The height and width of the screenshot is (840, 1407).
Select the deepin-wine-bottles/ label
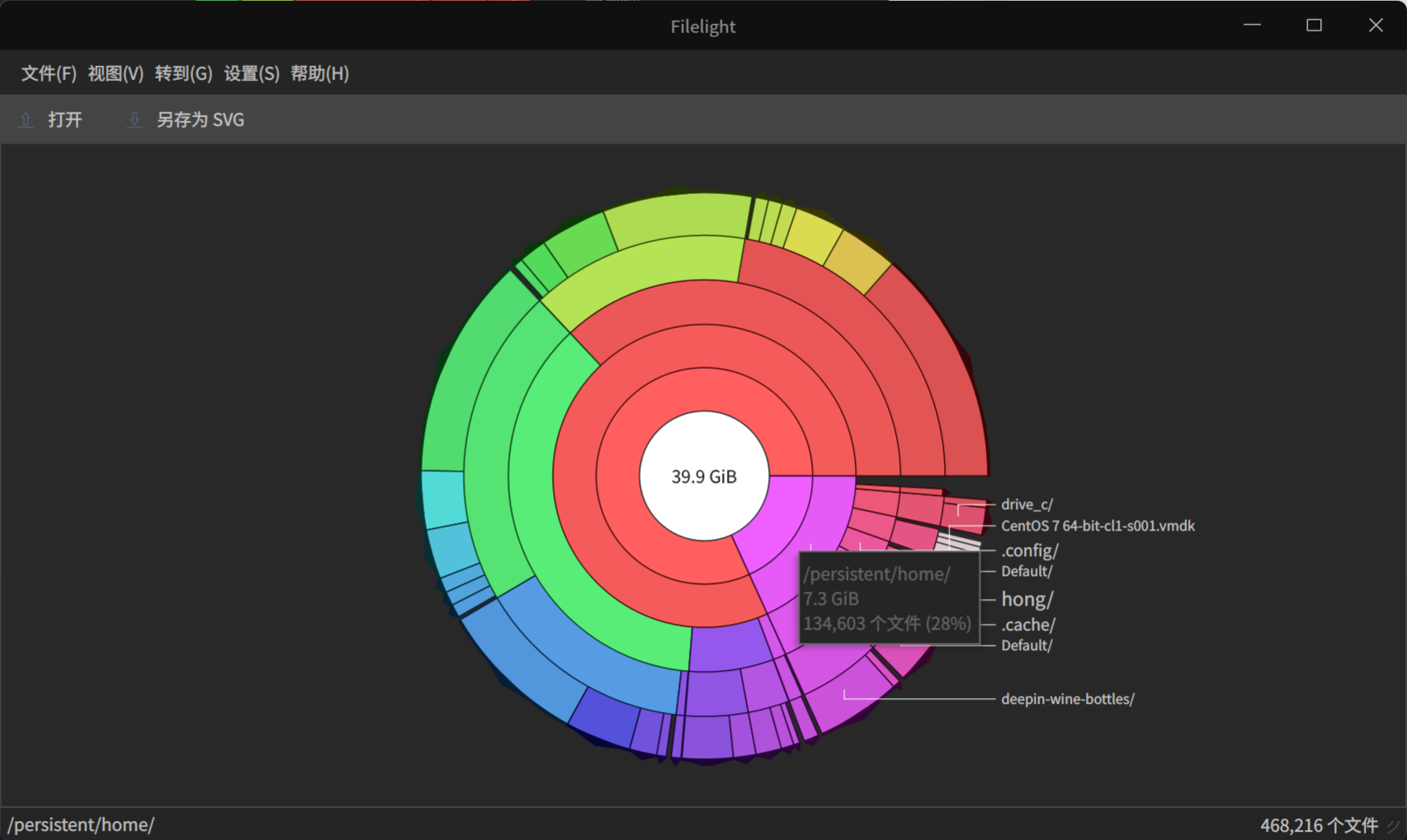point(1068,699)
